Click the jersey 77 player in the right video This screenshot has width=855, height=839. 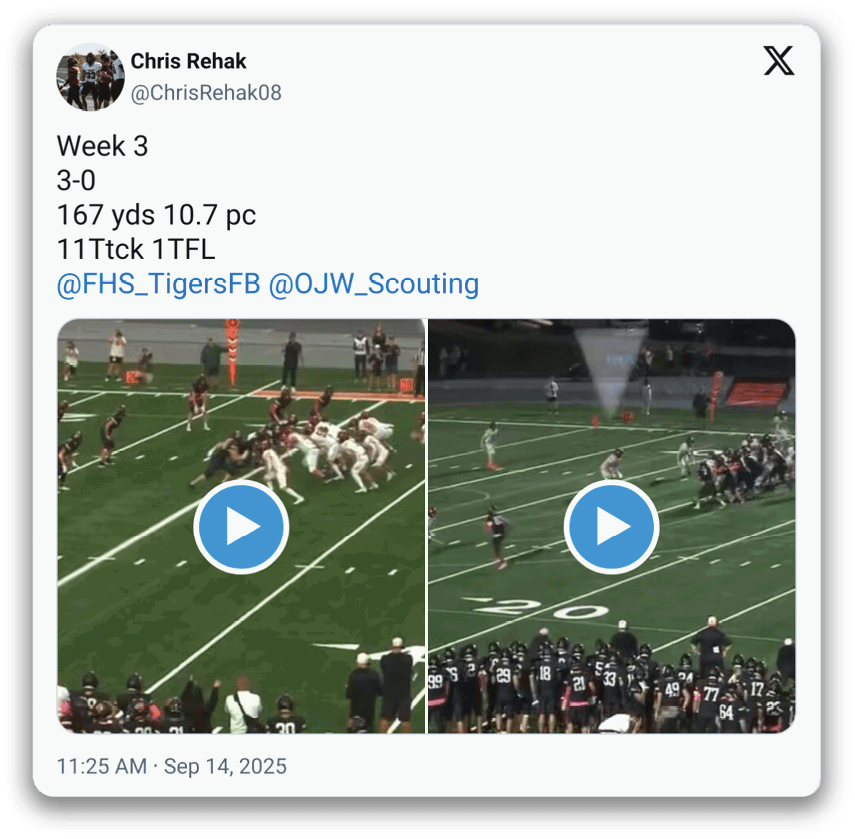(x=710, y=696)
